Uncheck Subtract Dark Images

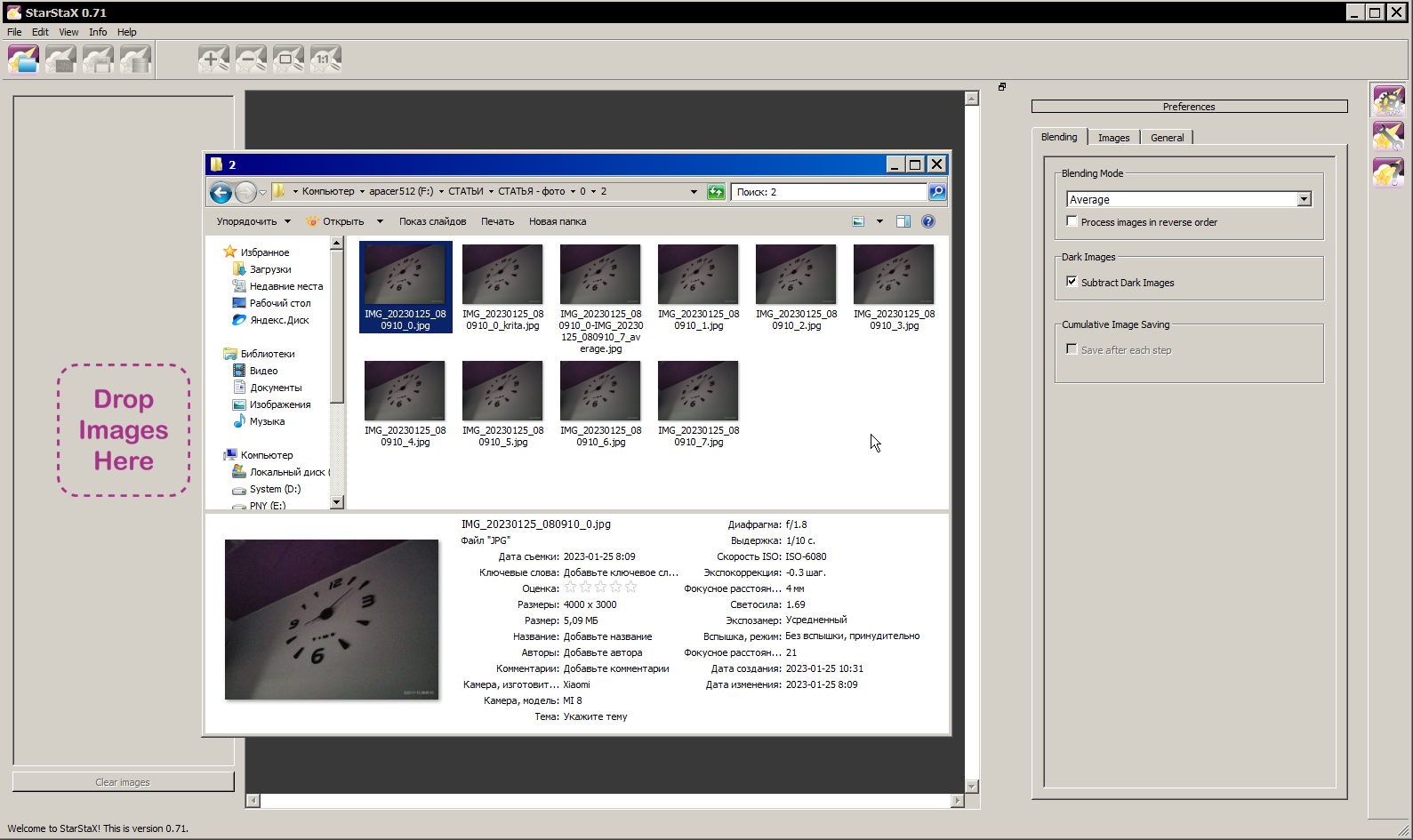(x=1072, y=282)
